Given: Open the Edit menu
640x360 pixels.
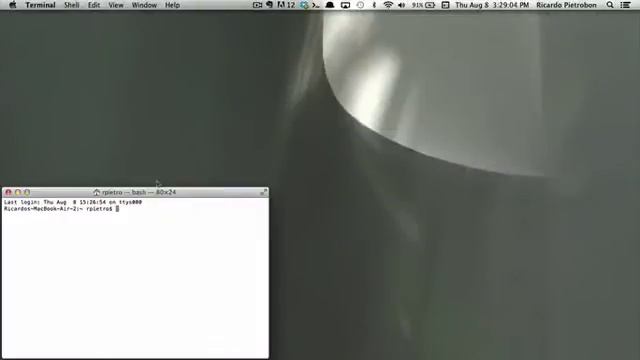Looking at the screenshot, I should [94, 5].
